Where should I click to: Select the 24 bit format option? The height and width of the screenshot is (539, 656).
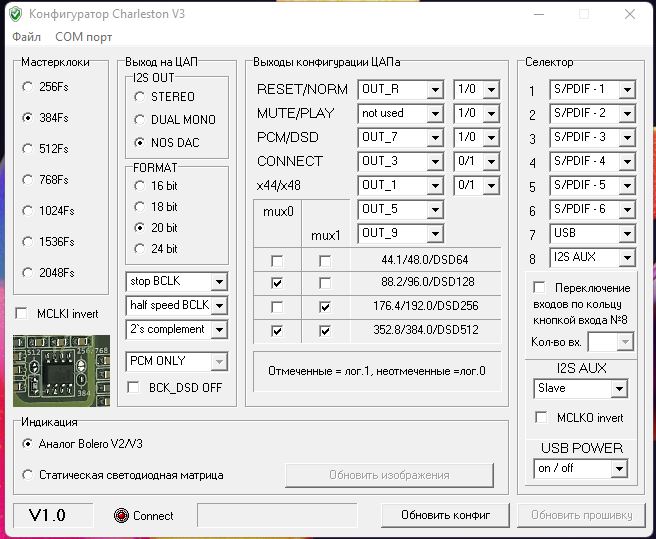click(x=140, y=249)
